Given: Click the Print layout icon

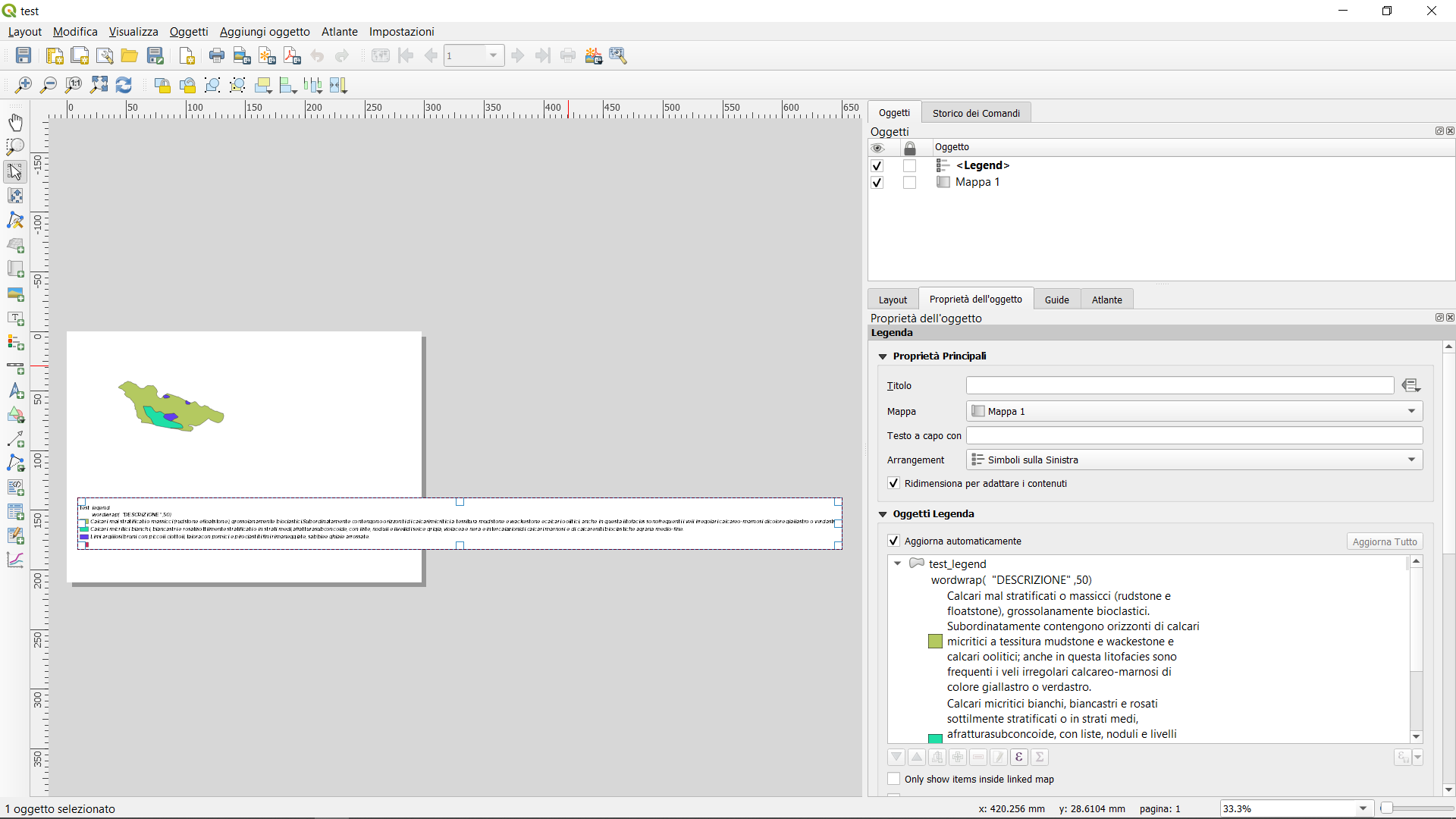Looking at the screenshot, I should tap(217, 55).
